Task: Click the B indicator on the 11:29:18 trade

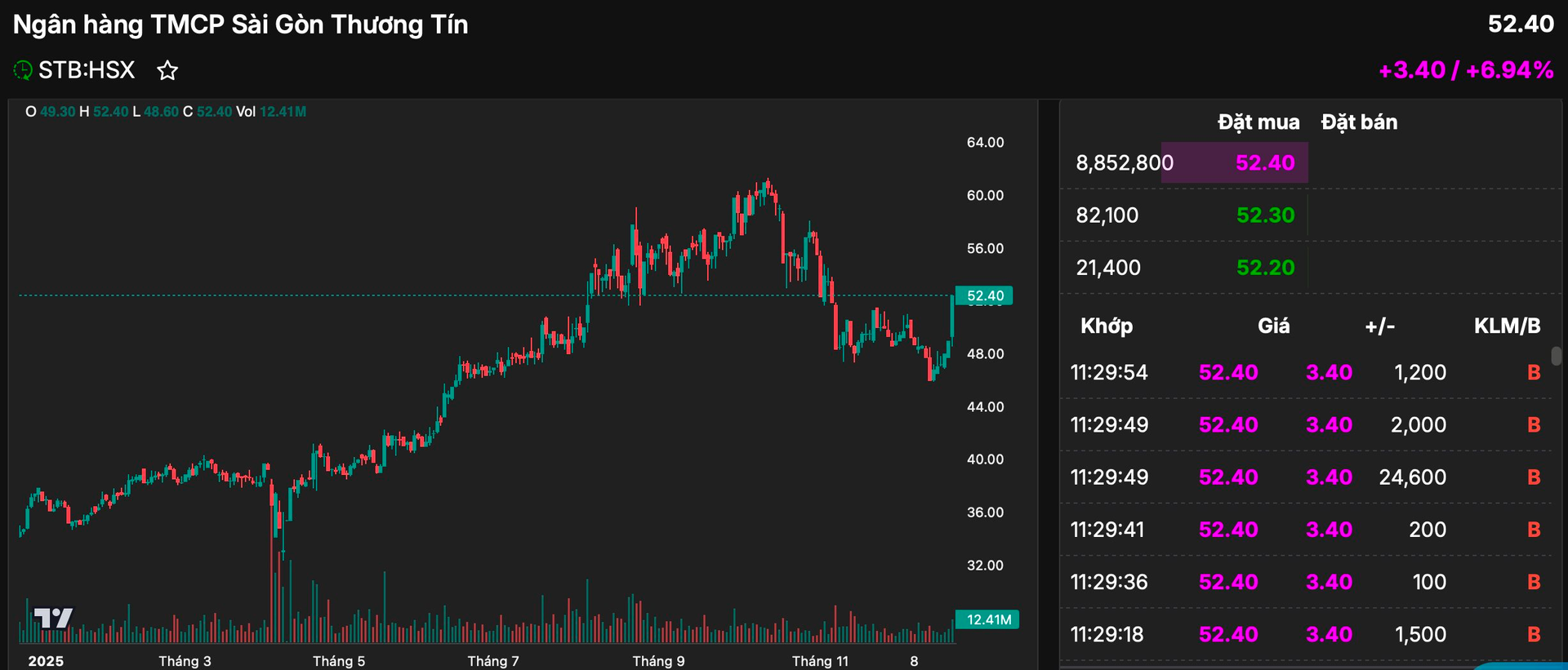Action: click(x=1535, y=634)
